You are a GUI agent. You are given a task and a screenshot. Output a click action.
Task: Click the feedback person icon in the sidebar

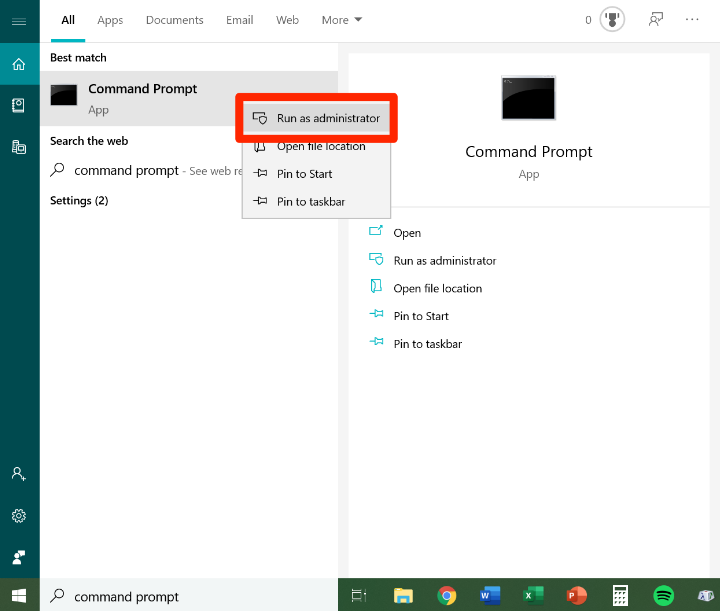coord(19,557)
